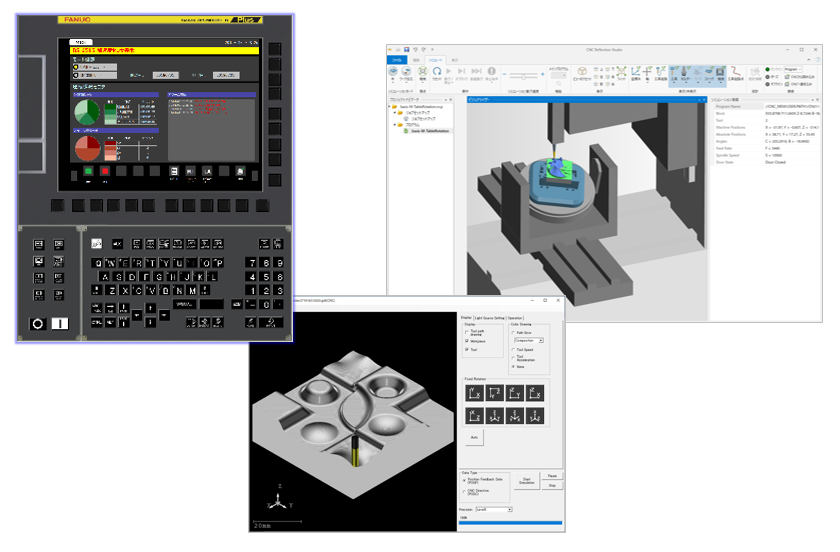Enable the Tool path drawing checkbox

click(x=467, y=334)
